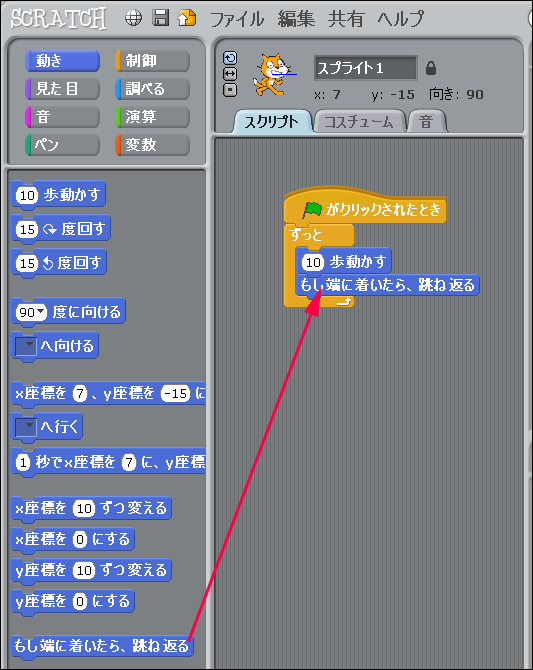Open the 90 degrees direction dropdown

coord(41,312)
